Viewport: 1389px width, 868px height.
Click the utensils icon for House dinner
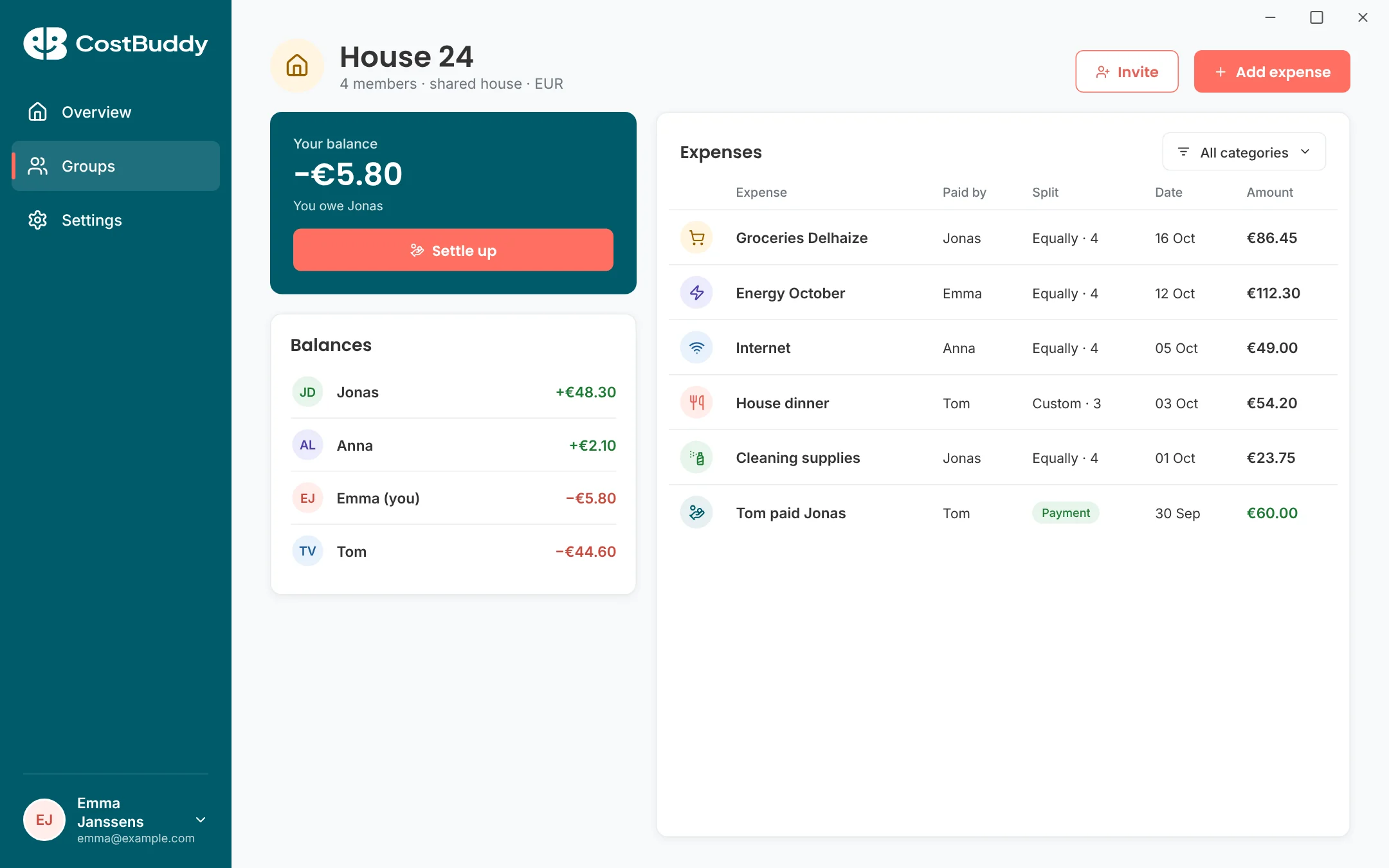(696, 403)
